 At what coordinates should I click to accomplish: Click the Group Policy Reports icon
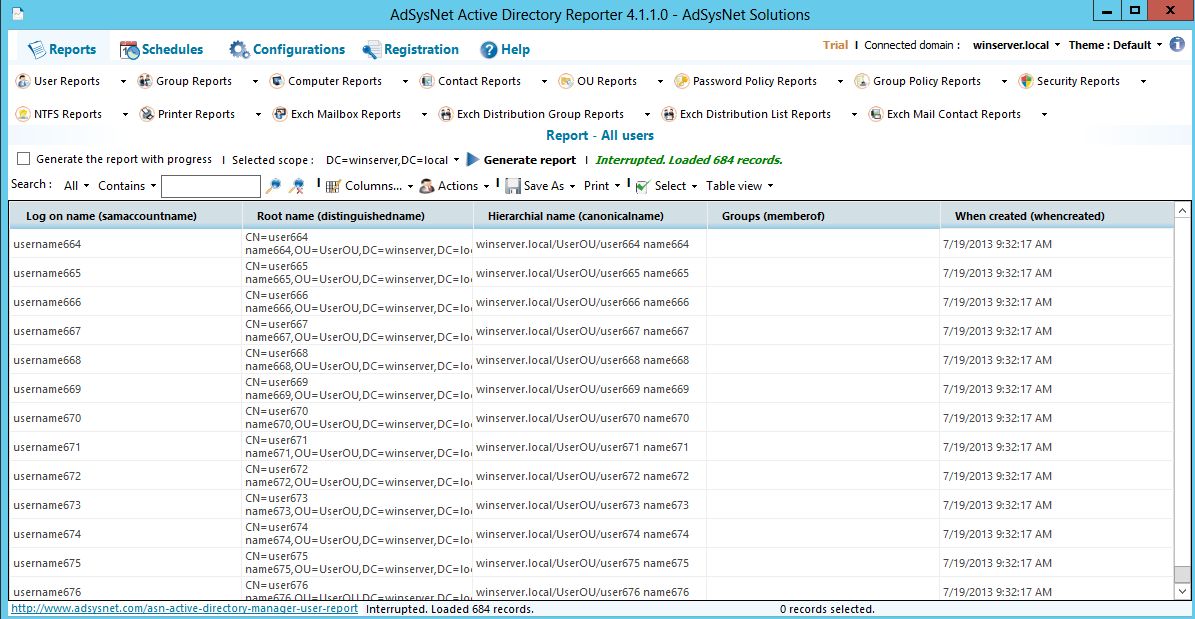pos(862,81)
